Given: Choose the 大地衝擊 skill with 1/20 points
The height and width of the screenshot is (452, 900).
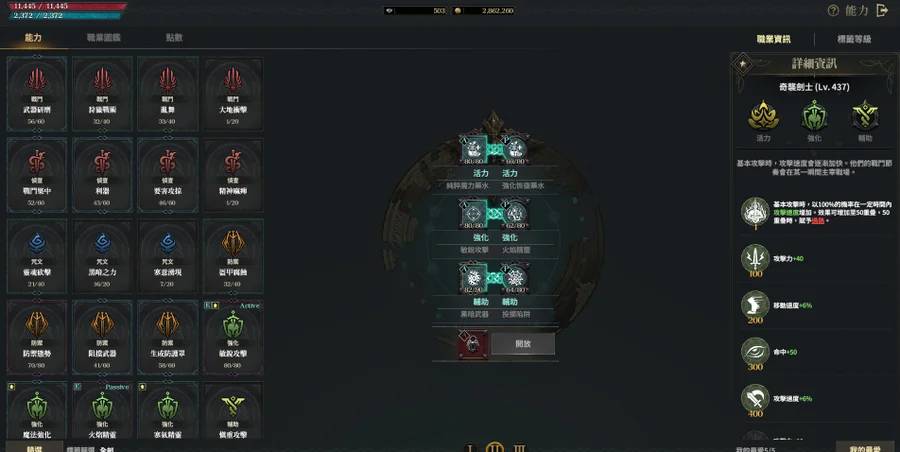Looking at the screenshot, I should 233,94.
